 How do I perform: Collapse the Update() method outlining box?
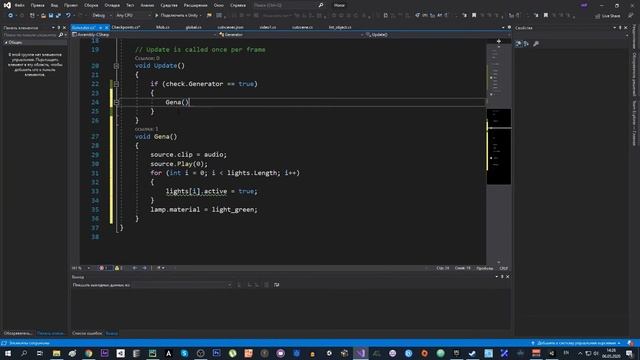point(116,66)
